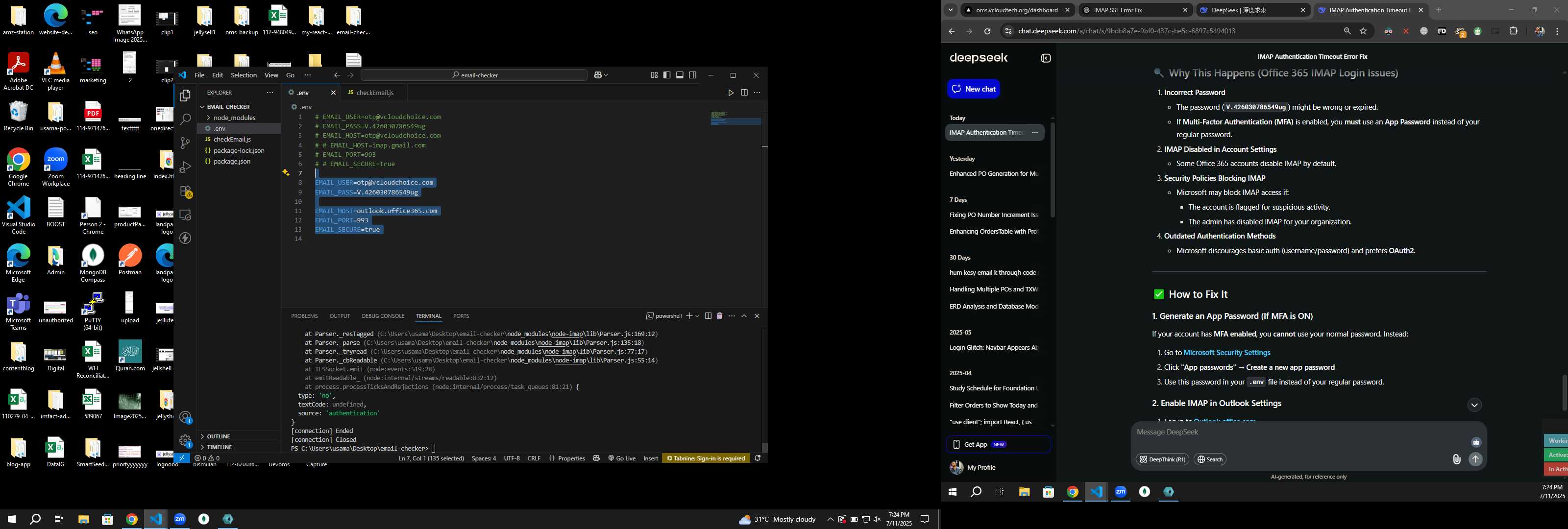Open the Explorer view in VS Code activity bar
Screen dimensions: 1568x529
pyautogui.click(x=185, y=96)
